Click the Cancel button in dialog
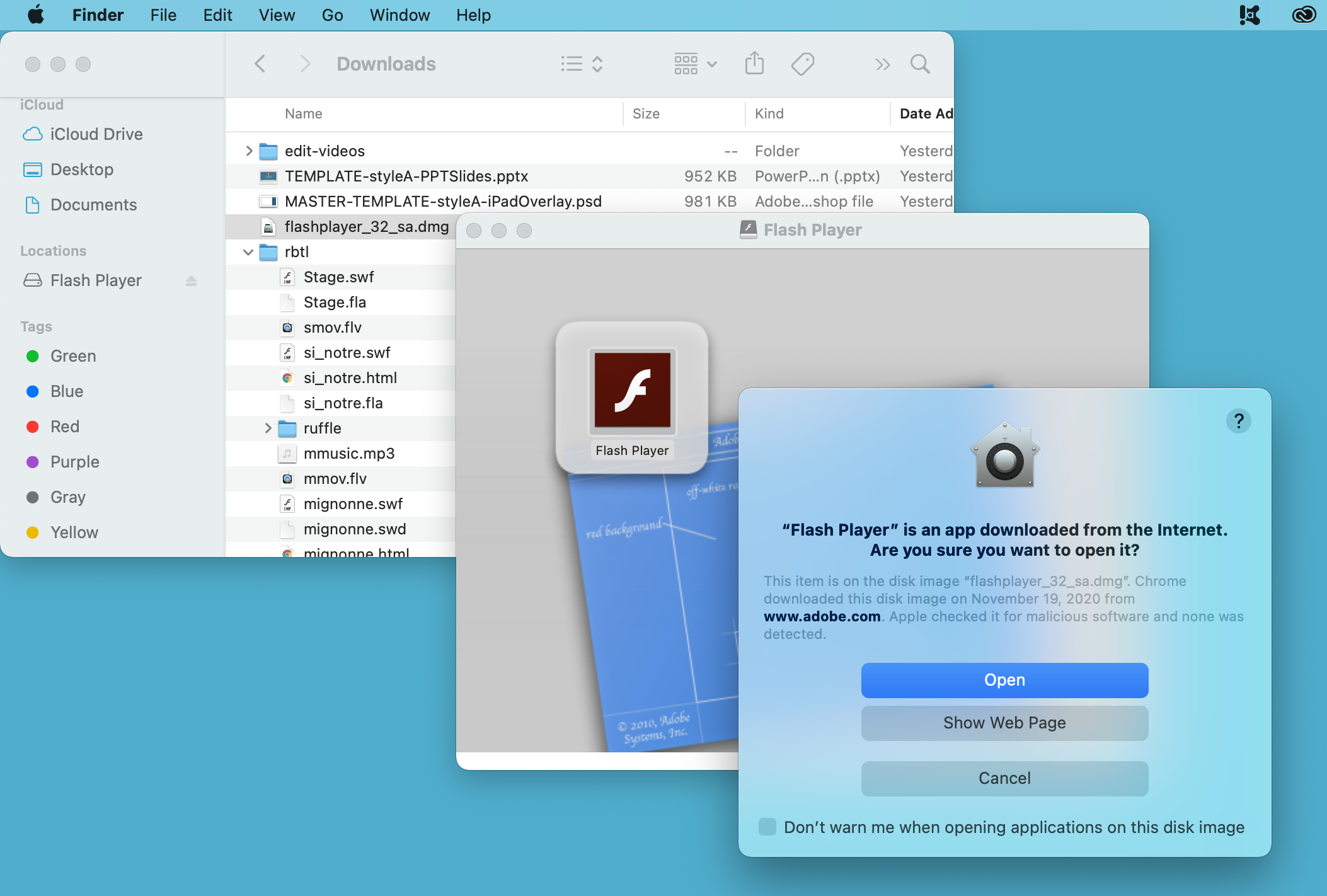Image resolution: width=1327 pixels, height=896 pixels. (1004, 778)
